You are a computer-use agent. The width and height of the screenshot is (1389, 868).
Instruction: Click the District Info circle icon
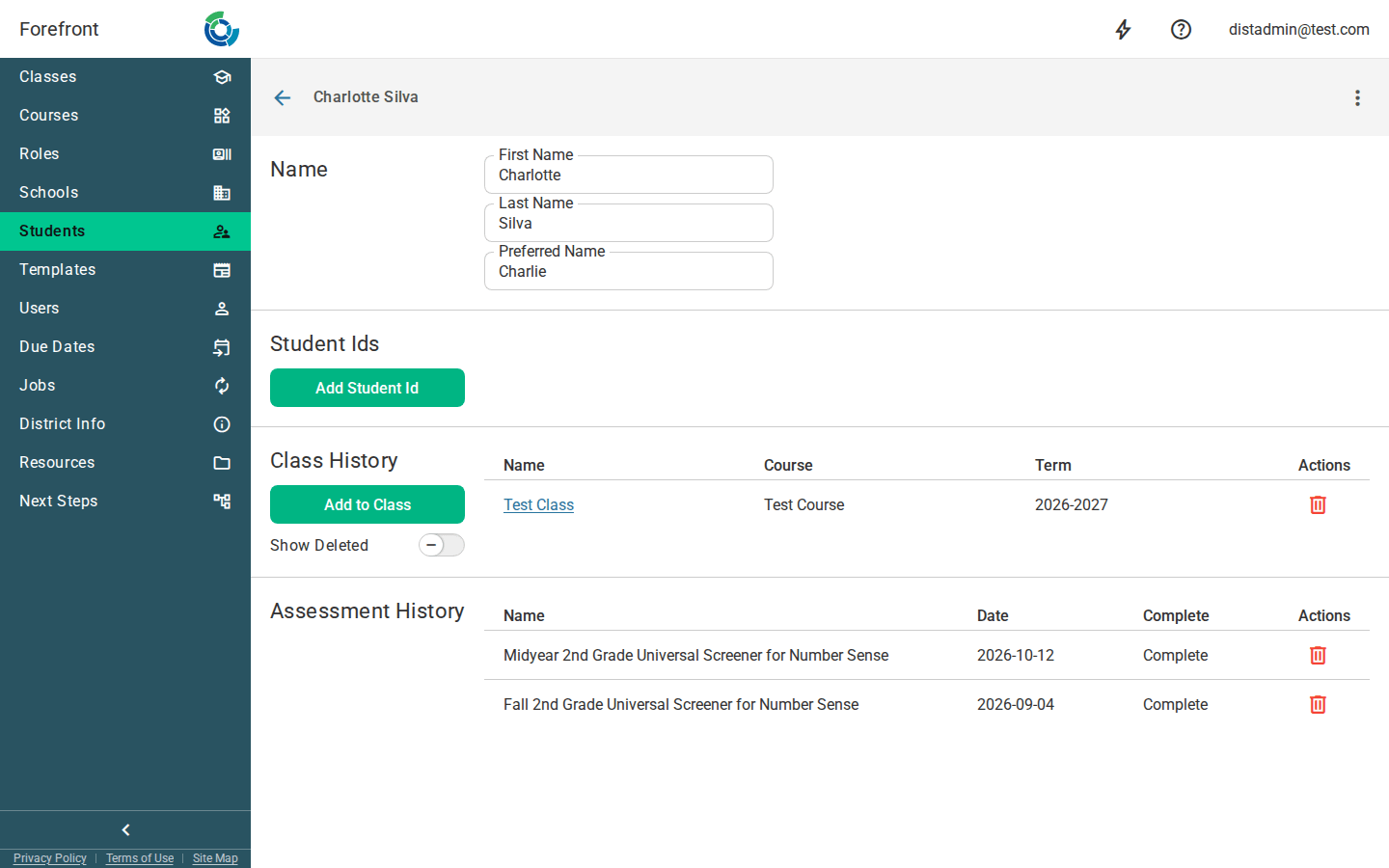(x=222, y=424)
